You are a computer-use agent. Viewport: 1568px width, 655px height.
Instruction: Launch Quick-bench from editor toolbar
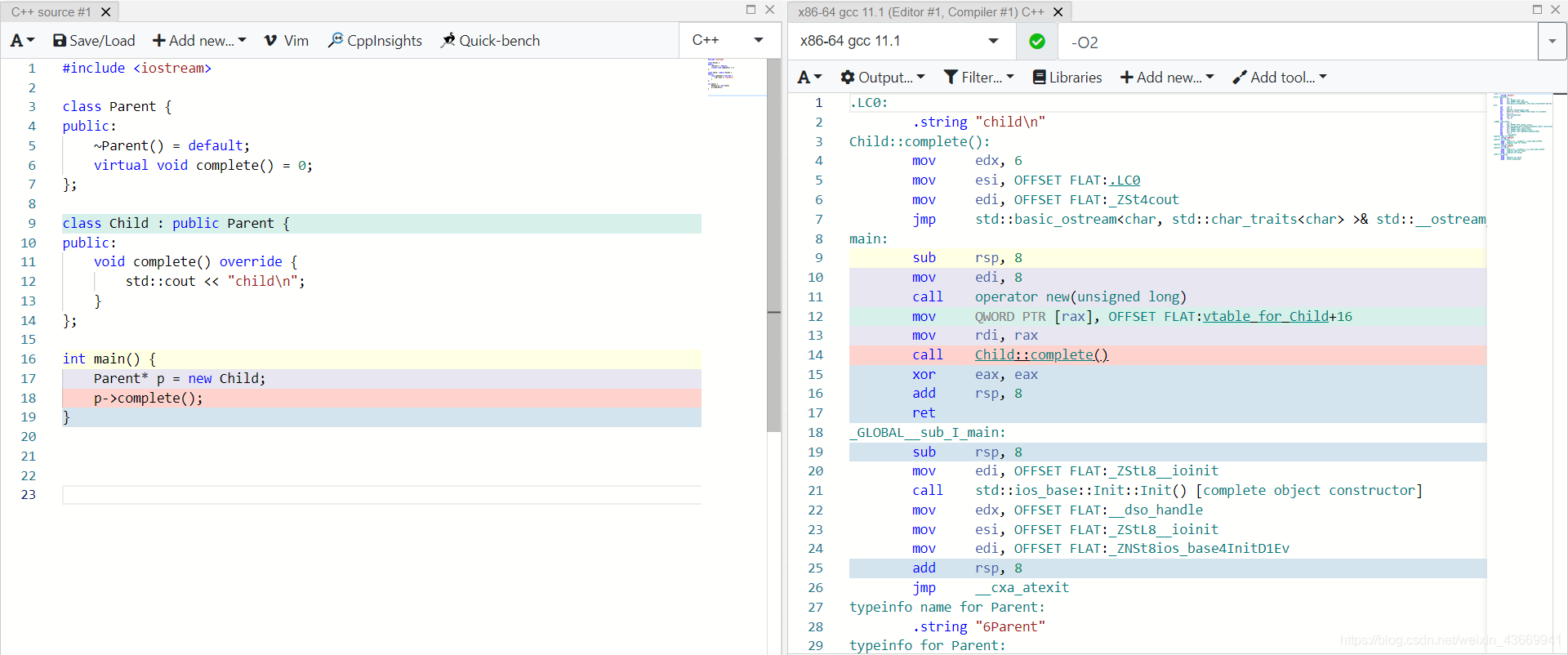click(x=491, y=41)
